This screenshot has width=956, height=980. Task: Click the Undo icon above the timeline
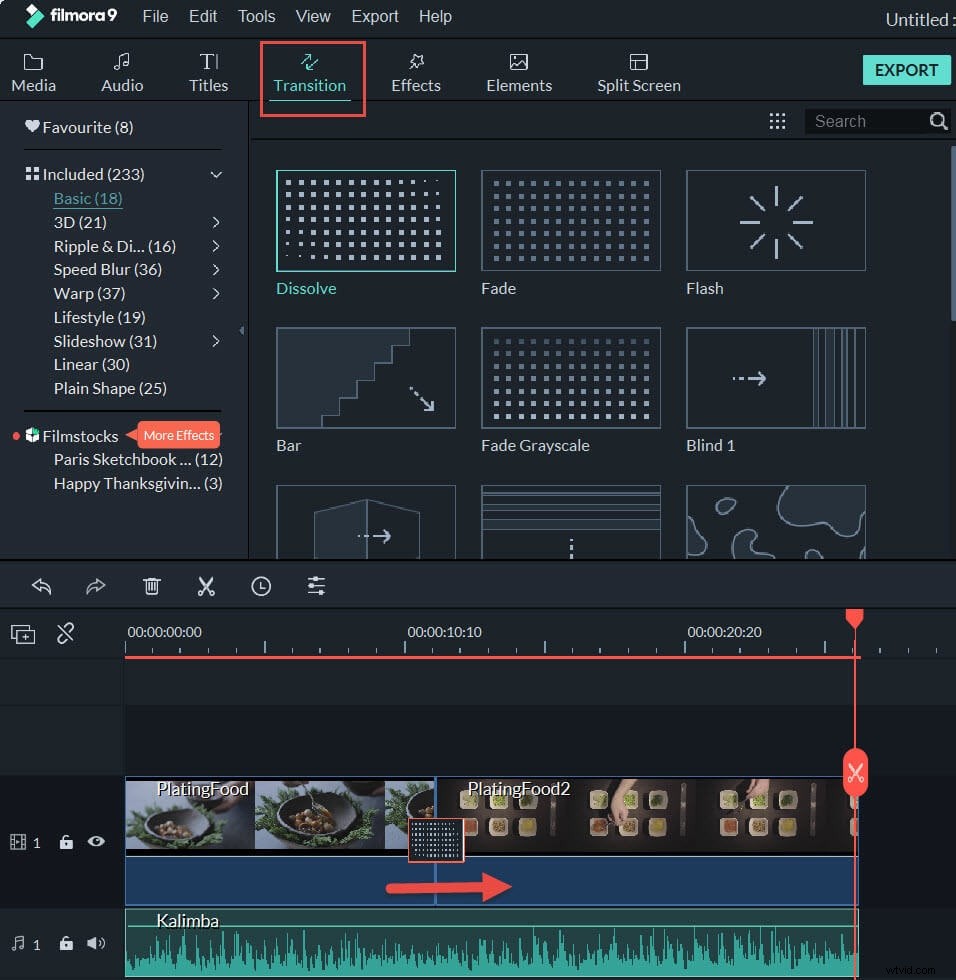click(x=41, y=586)
